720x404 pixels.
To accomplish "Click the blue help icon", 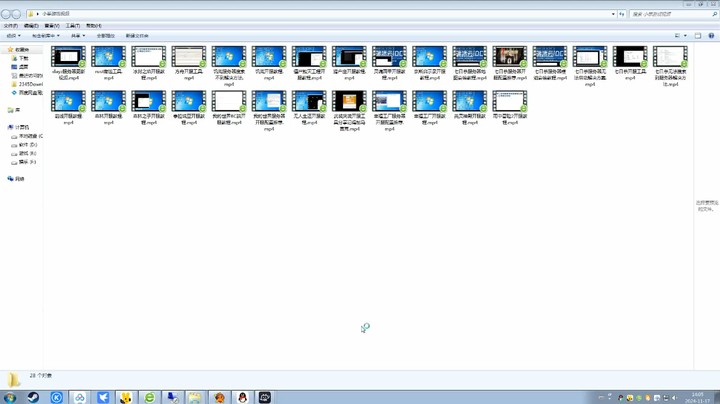I will (711, 35).
